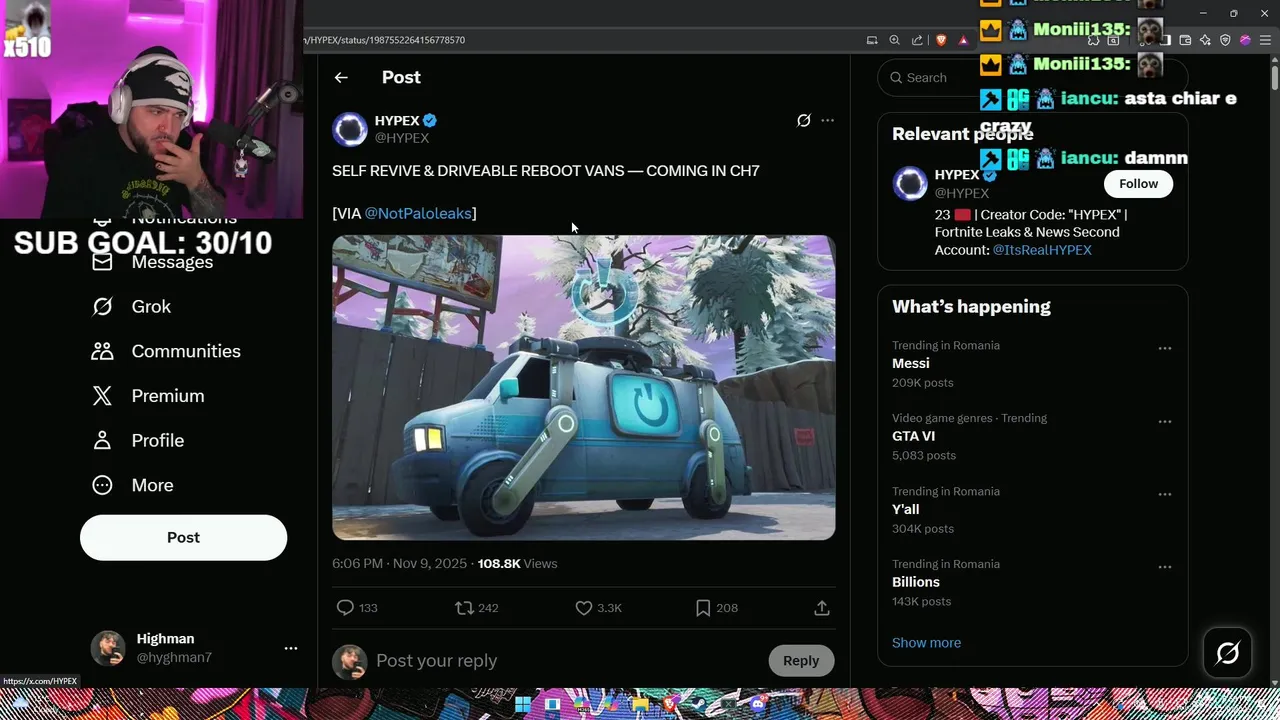Click the floating Grok button
The width and height of the screenshot is (1280, 720).
point(1228,654)
